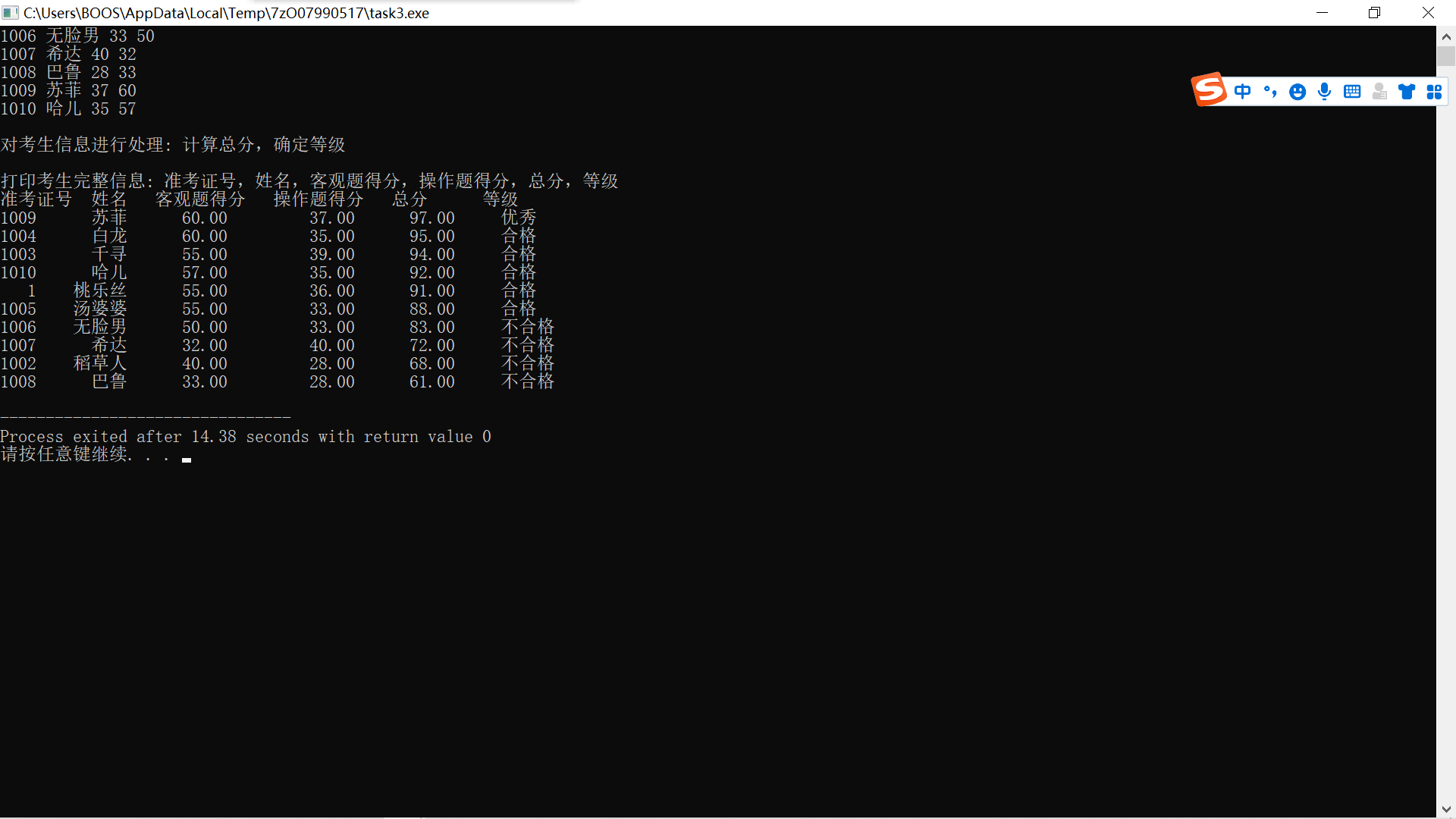
Task: Open console system menu via title bar icon
Action: pyautogui.click(x=11, y=13)
